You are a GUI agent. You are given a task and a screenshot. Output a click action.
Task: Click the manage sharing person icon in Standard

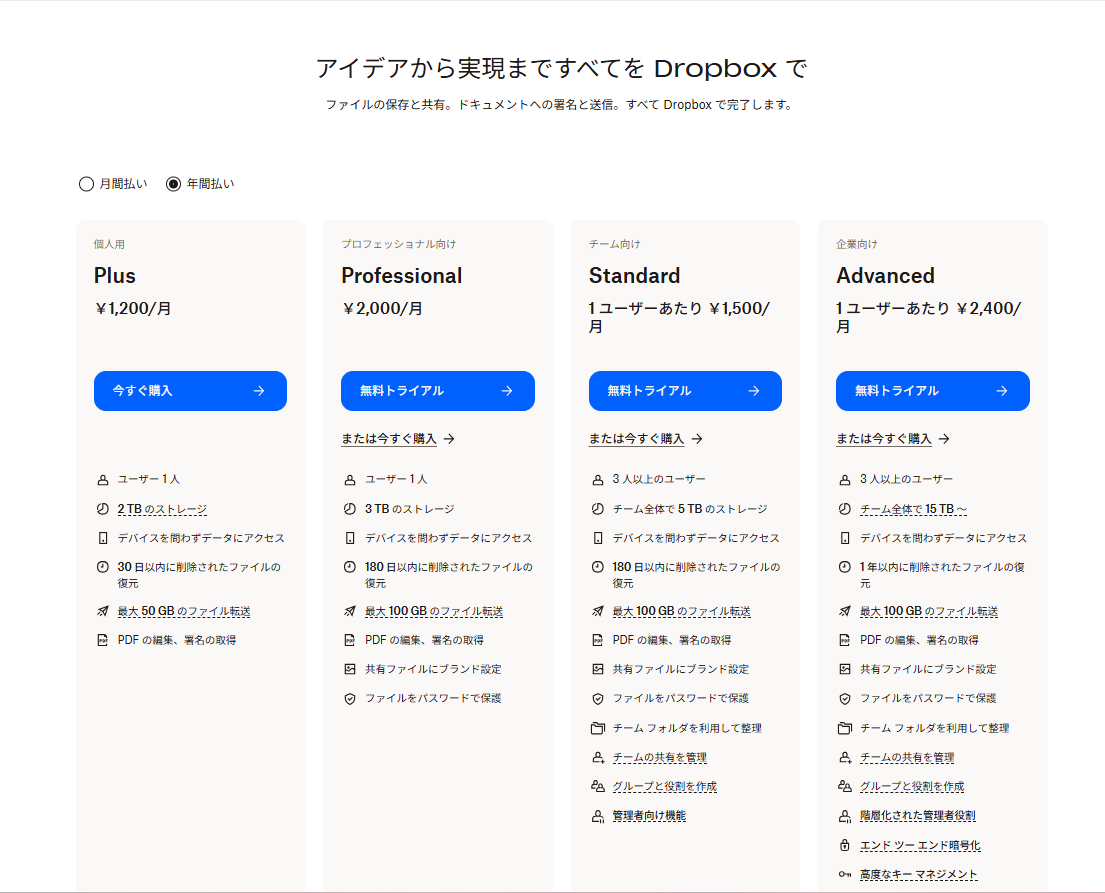coord(598,758)
